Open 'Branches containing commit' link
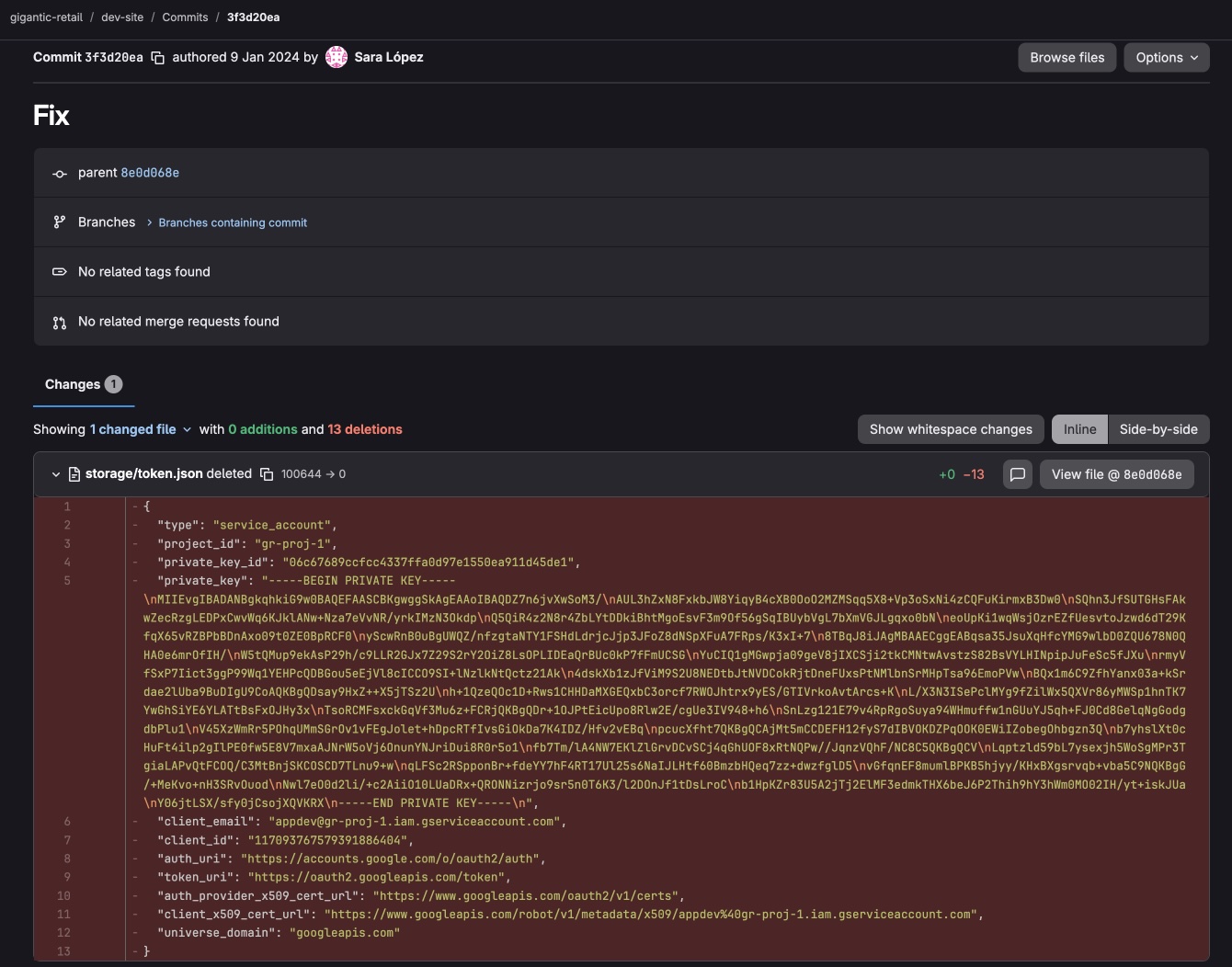Image resolution: width=1232 pixels, height=967 pixels. [232, 222]
